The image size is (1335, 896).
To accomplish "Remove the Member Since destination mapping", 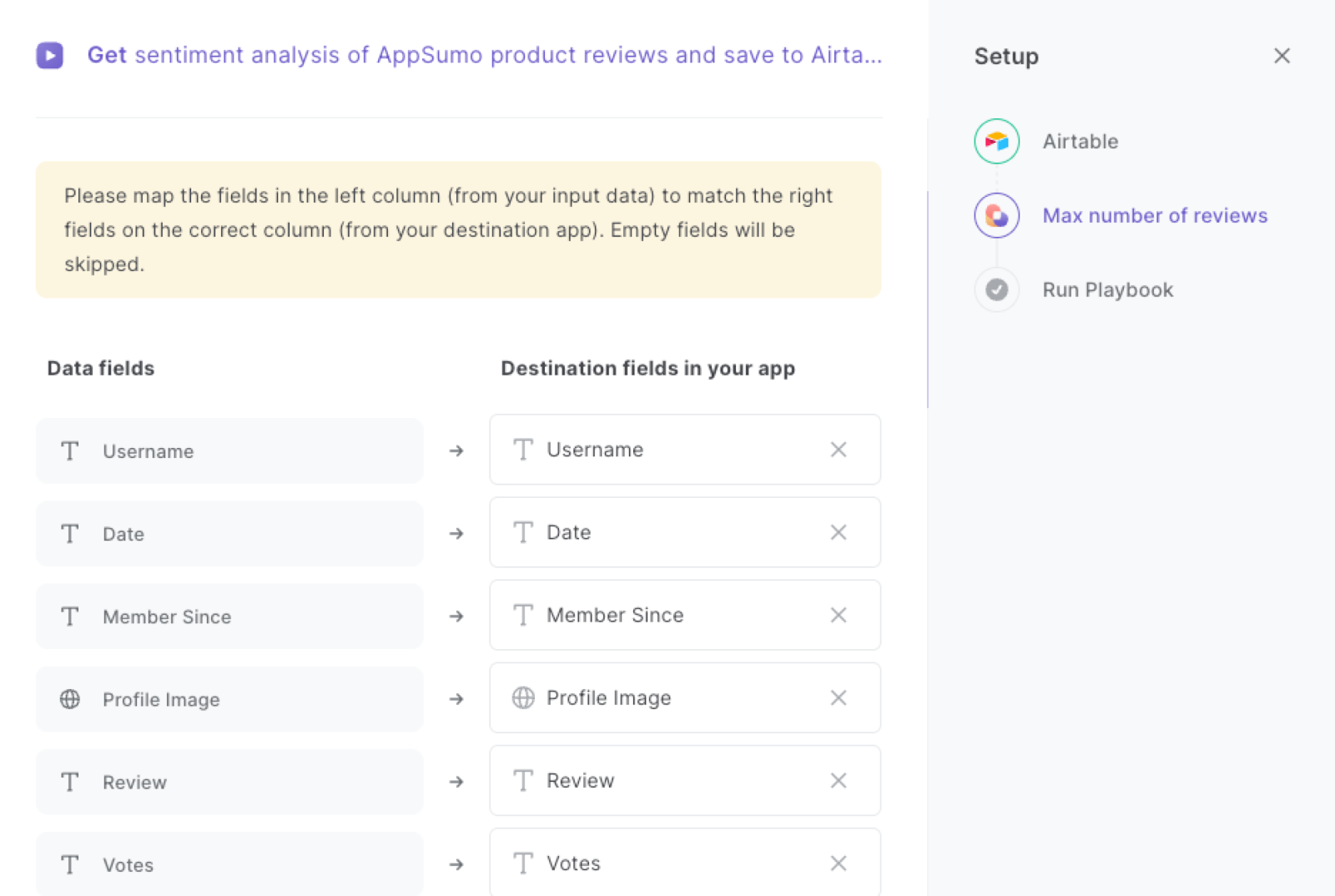I will pyautogui.click(x=839, y=615).
